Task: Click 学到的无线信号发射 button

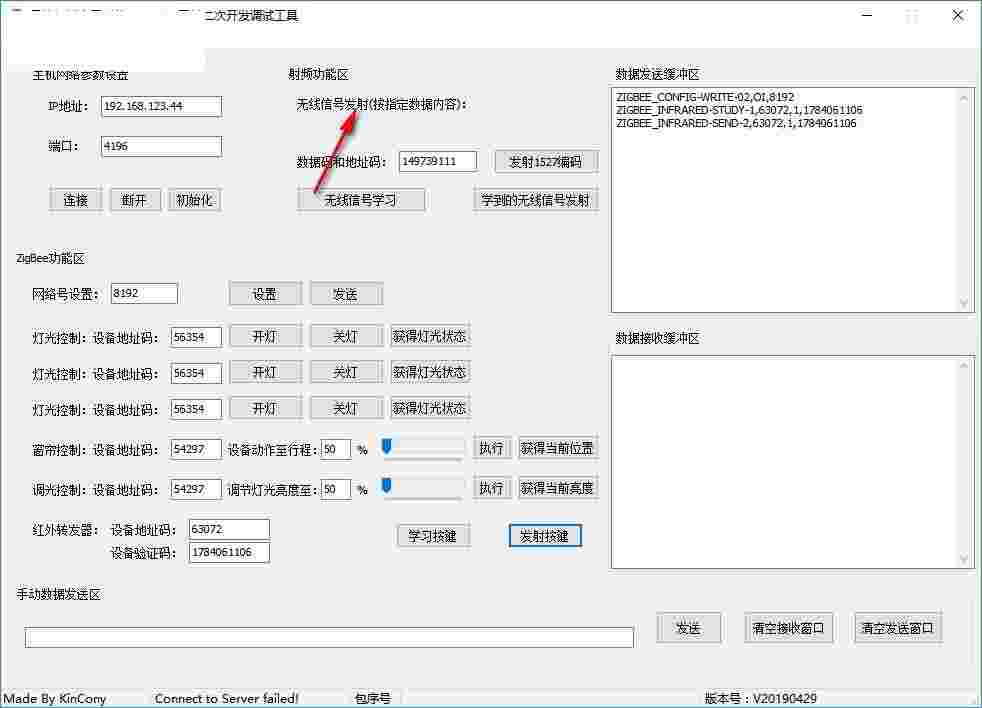Action: pos(535,200)
